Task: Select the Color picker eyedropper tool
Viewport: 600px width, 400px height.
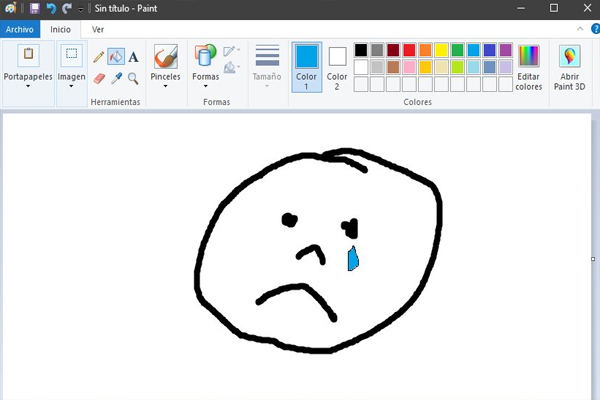Action: point(116,77)
